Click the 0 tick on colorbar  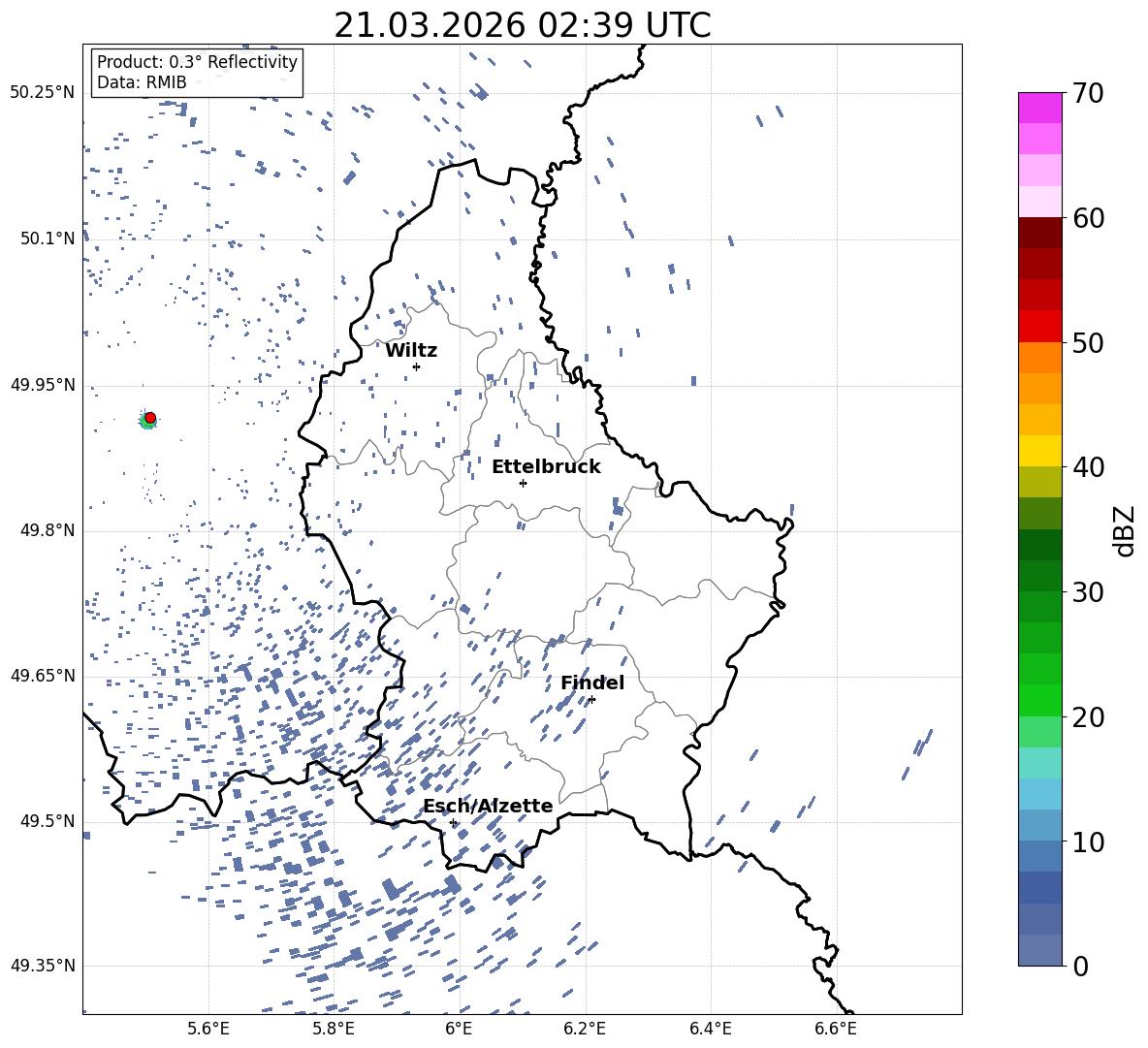pos(1080,966)
